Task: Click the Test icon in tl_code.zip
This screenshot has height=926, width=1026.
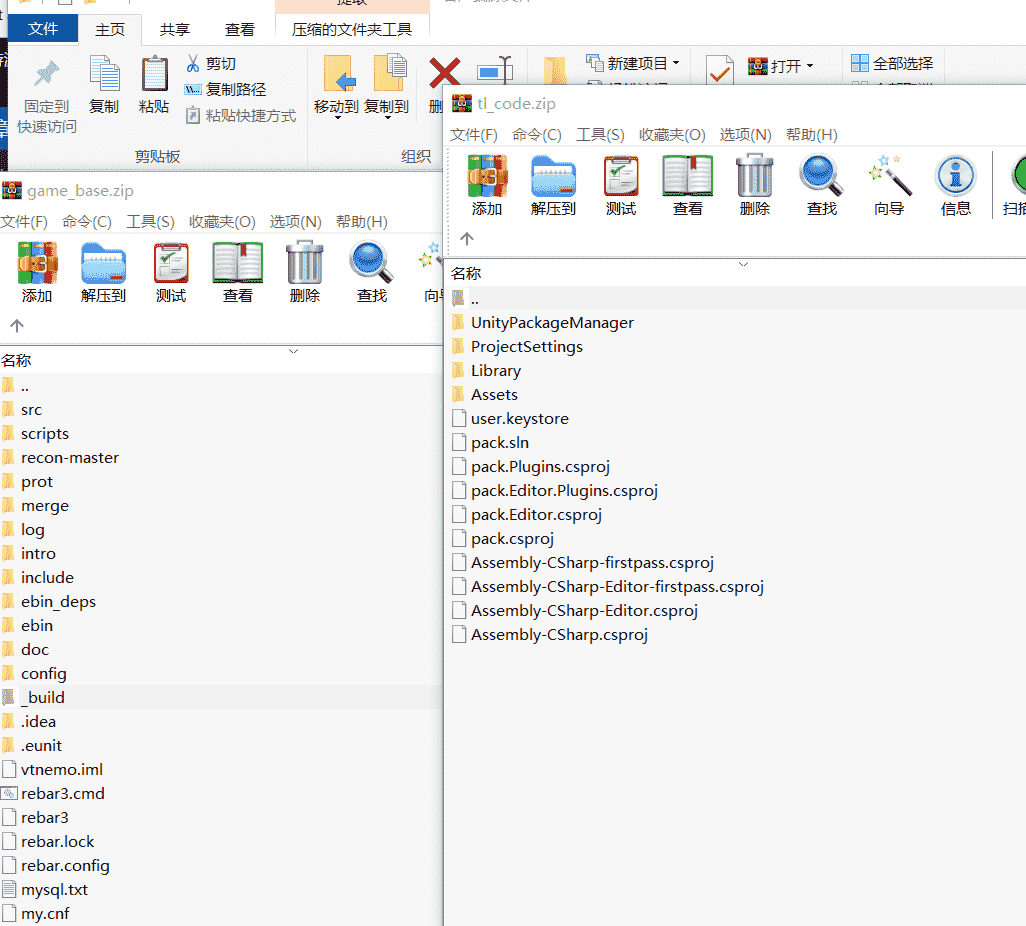Action: [620, 177]
